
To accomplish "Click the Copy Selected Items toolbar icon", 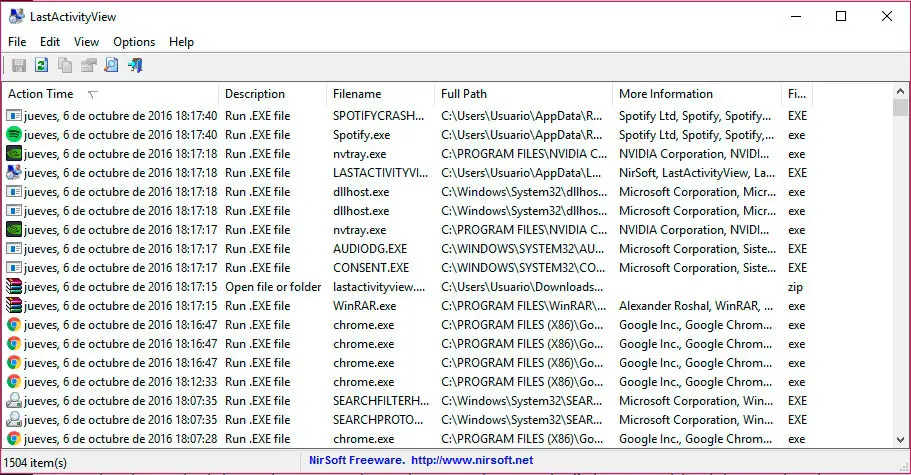I will click(64, 65).
